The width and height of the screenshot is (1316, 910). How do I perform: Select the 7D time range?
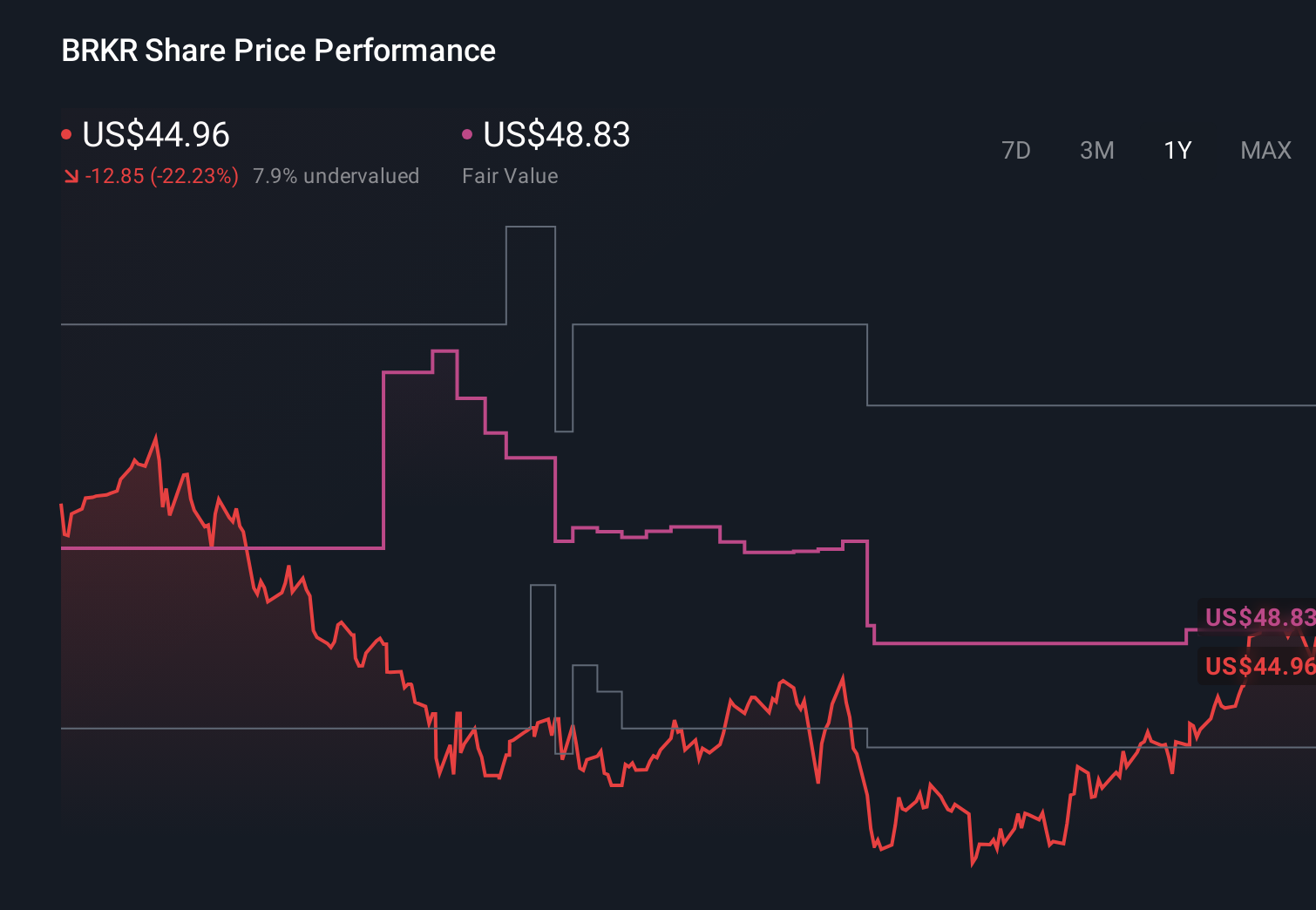[x=1016, y=150]
